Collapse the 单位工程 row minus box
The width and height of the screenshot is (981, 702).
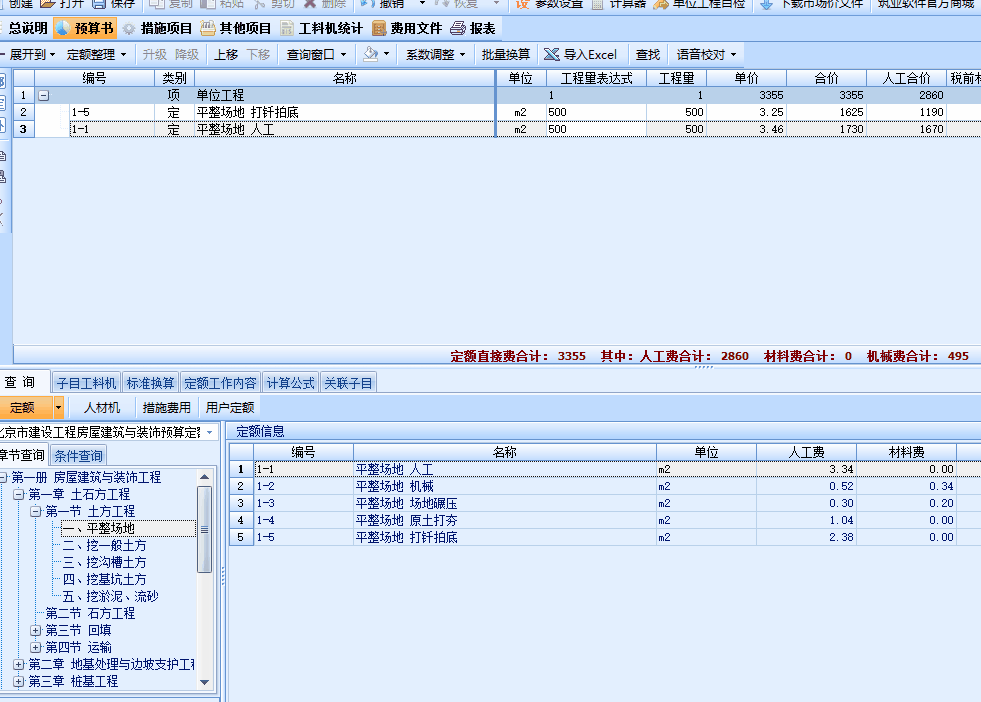point(43,95)
